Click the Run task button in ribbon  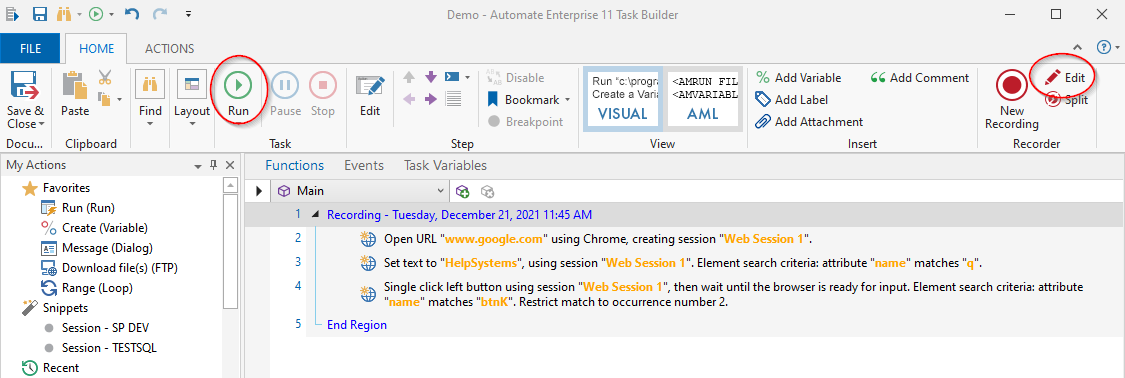[238, 94]
